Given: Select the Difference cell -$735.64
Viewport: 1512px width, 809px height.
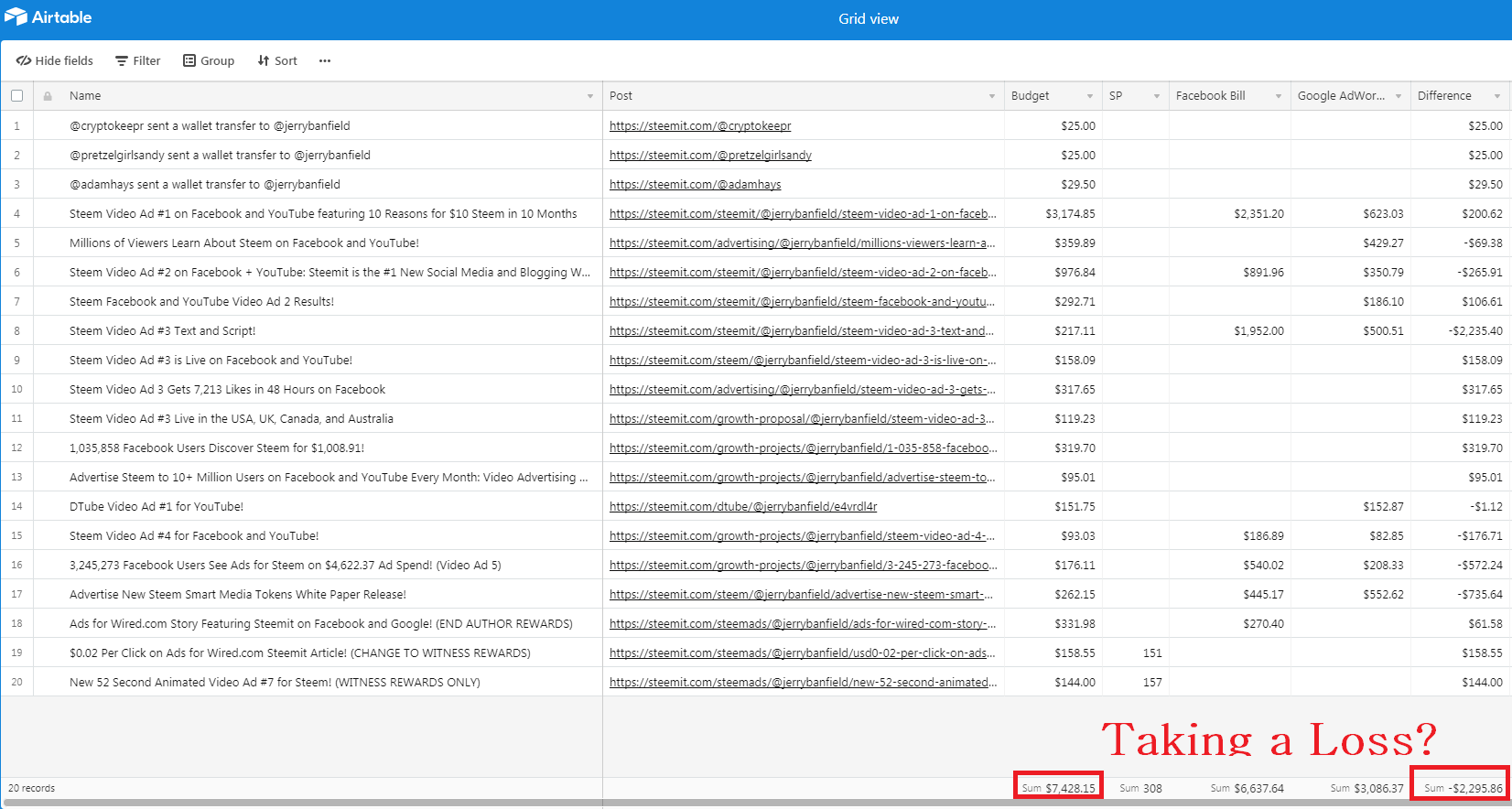Looking at the screenshot, I should pyautogui.click(x=1462, y=594).
